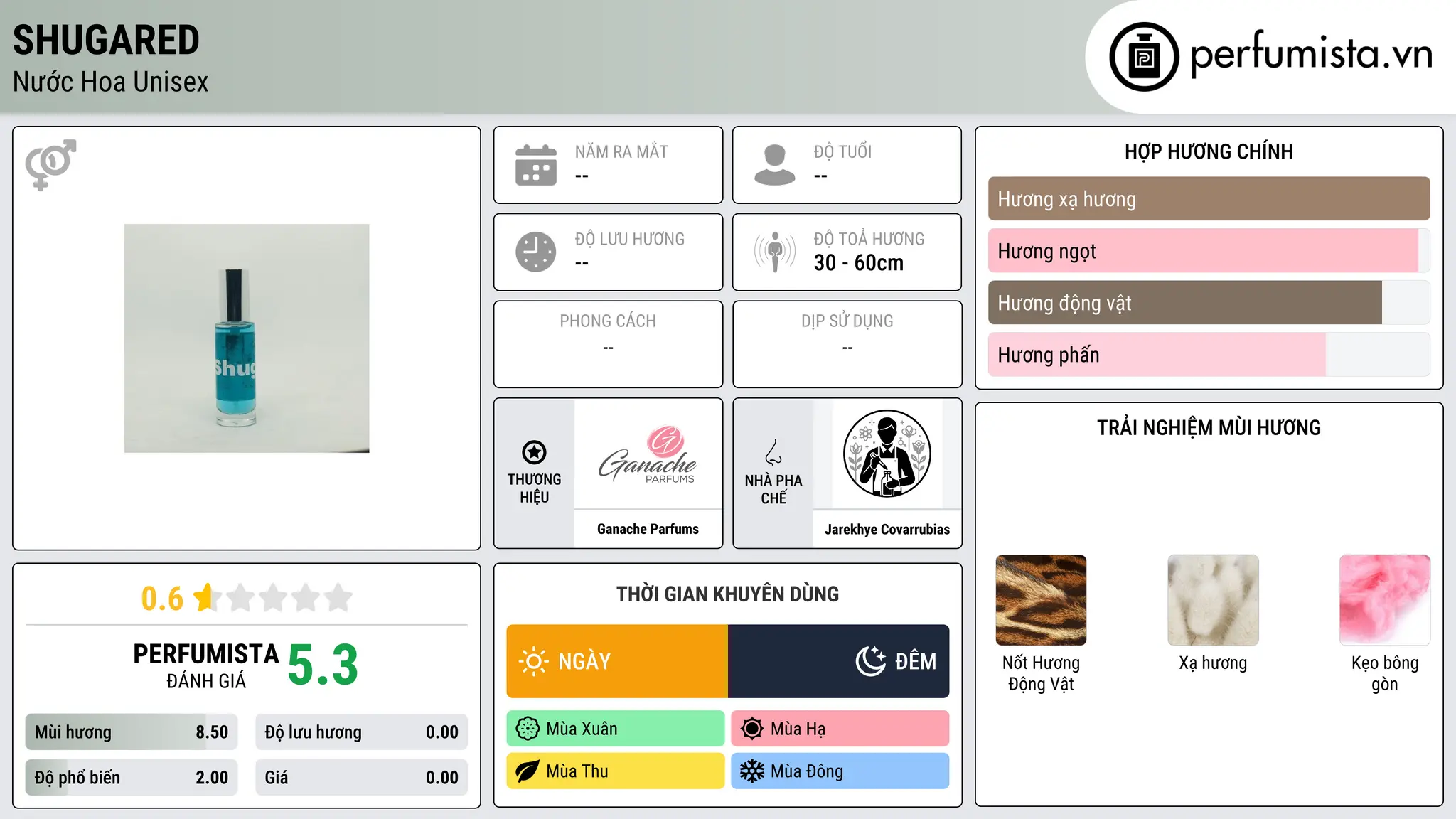Click the flower icon for Mùa Xuân
Image resolution: width=1456 pixels, height=819 pixels.
[x=528, y=729]
